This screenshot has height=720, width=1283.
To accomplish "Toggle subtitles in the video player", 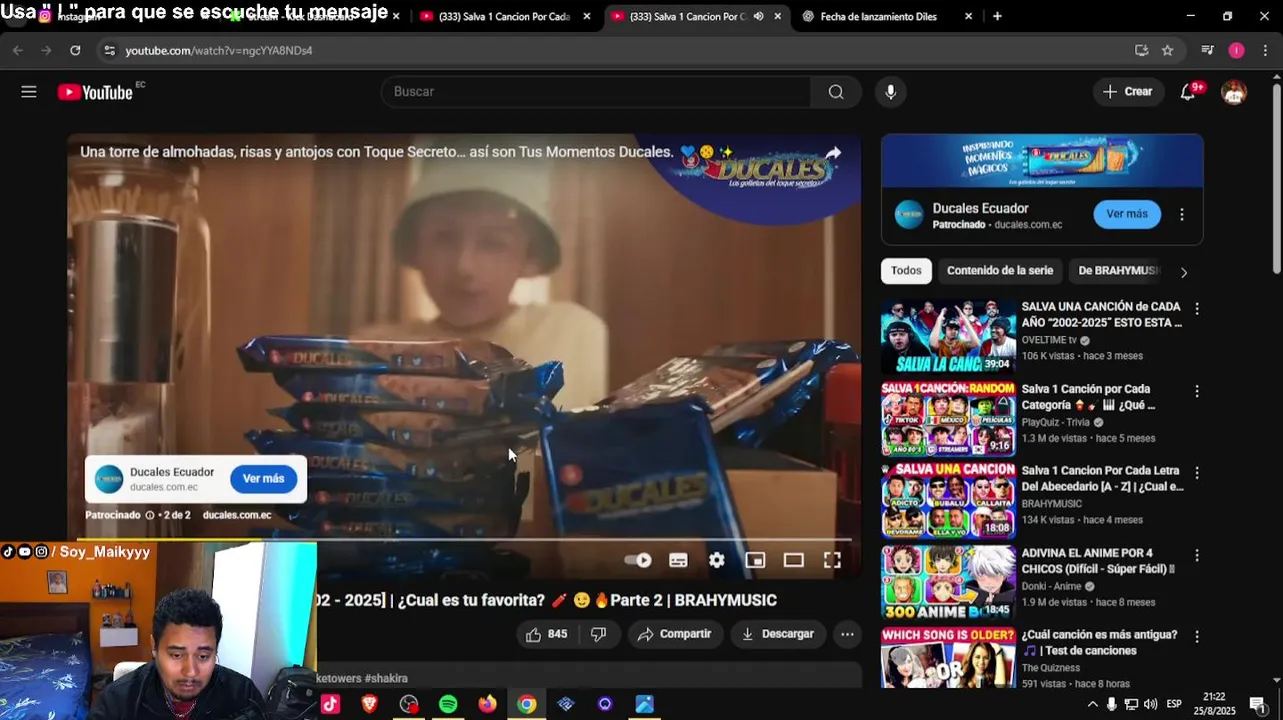I will click(678, 560).
